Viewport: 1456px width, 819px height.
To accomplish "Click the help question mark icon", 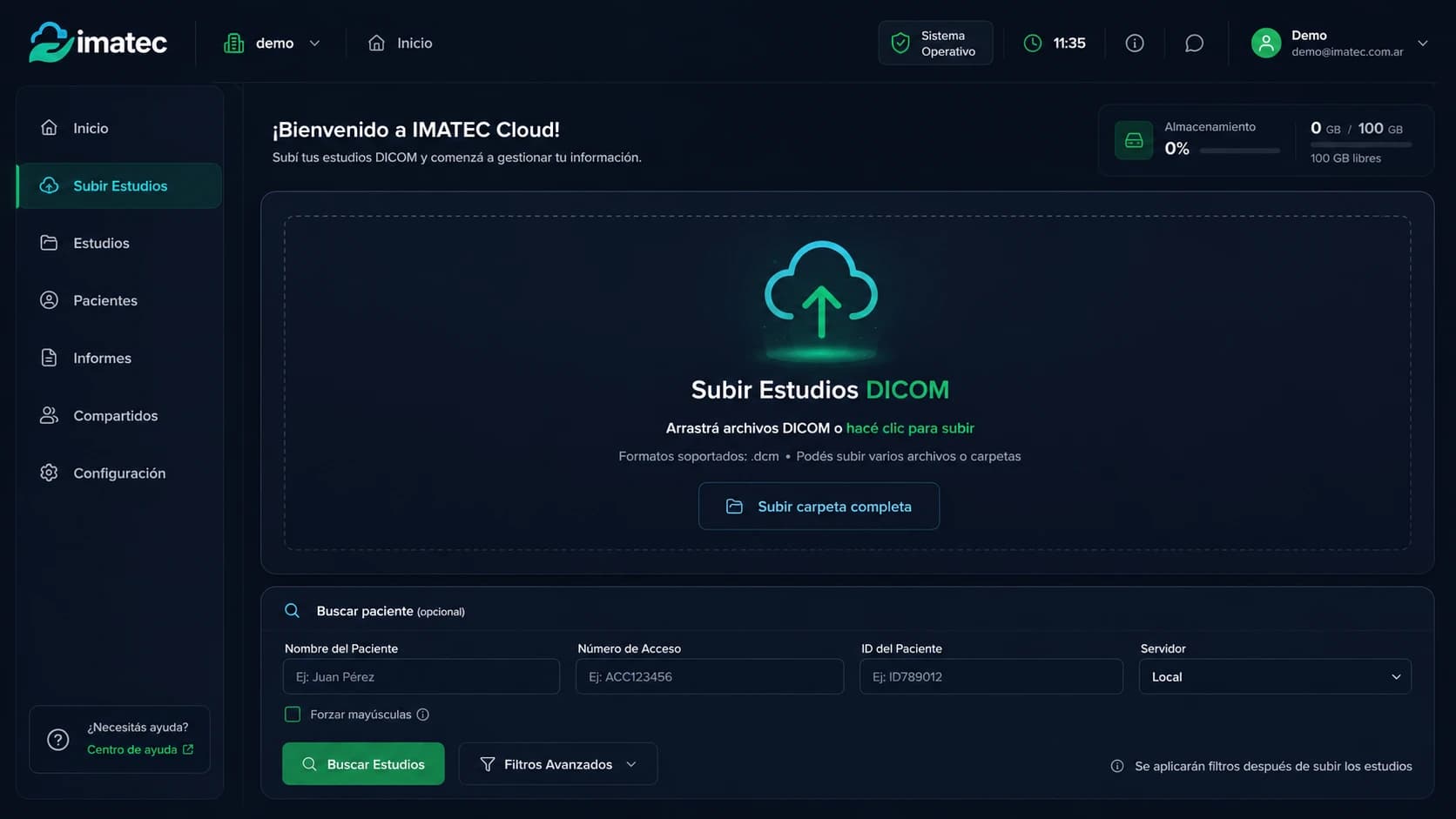I will 58,740.
